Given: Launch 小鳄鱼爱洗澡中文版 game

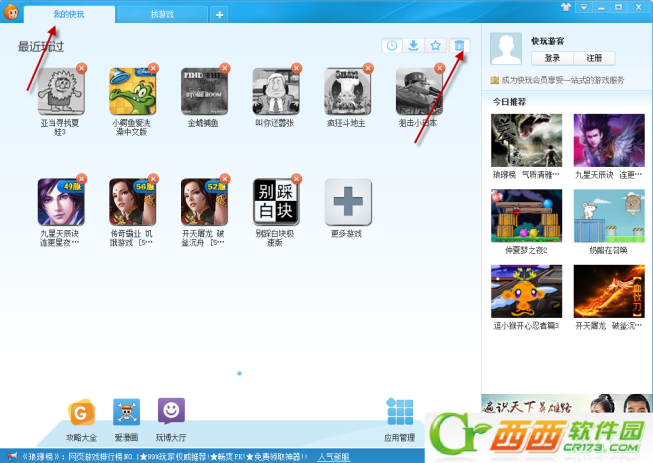Looking at the screenshot, I should point(133,92).
